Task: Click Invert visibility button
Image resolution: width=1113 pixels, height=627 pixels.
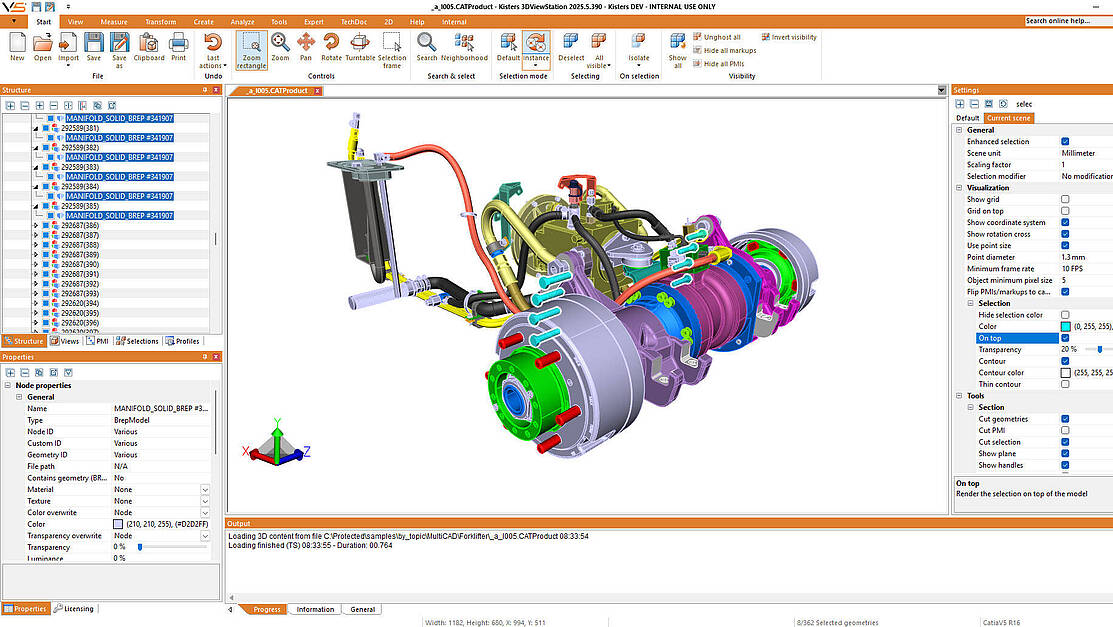Action: tap(788, 37)
